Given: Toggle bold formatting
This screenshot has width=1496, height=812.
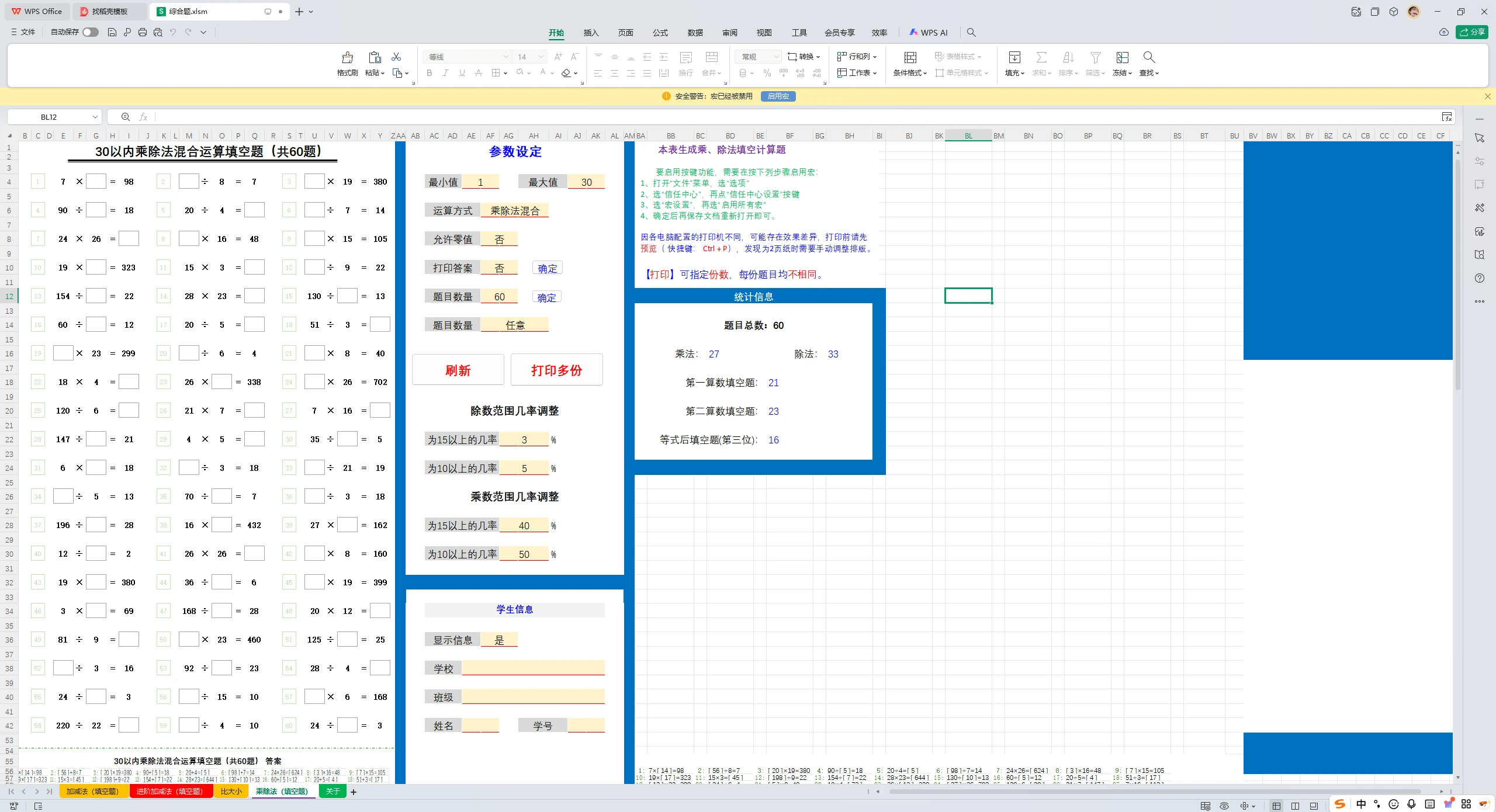Looking at the screenshot, I should click(429, 72).
